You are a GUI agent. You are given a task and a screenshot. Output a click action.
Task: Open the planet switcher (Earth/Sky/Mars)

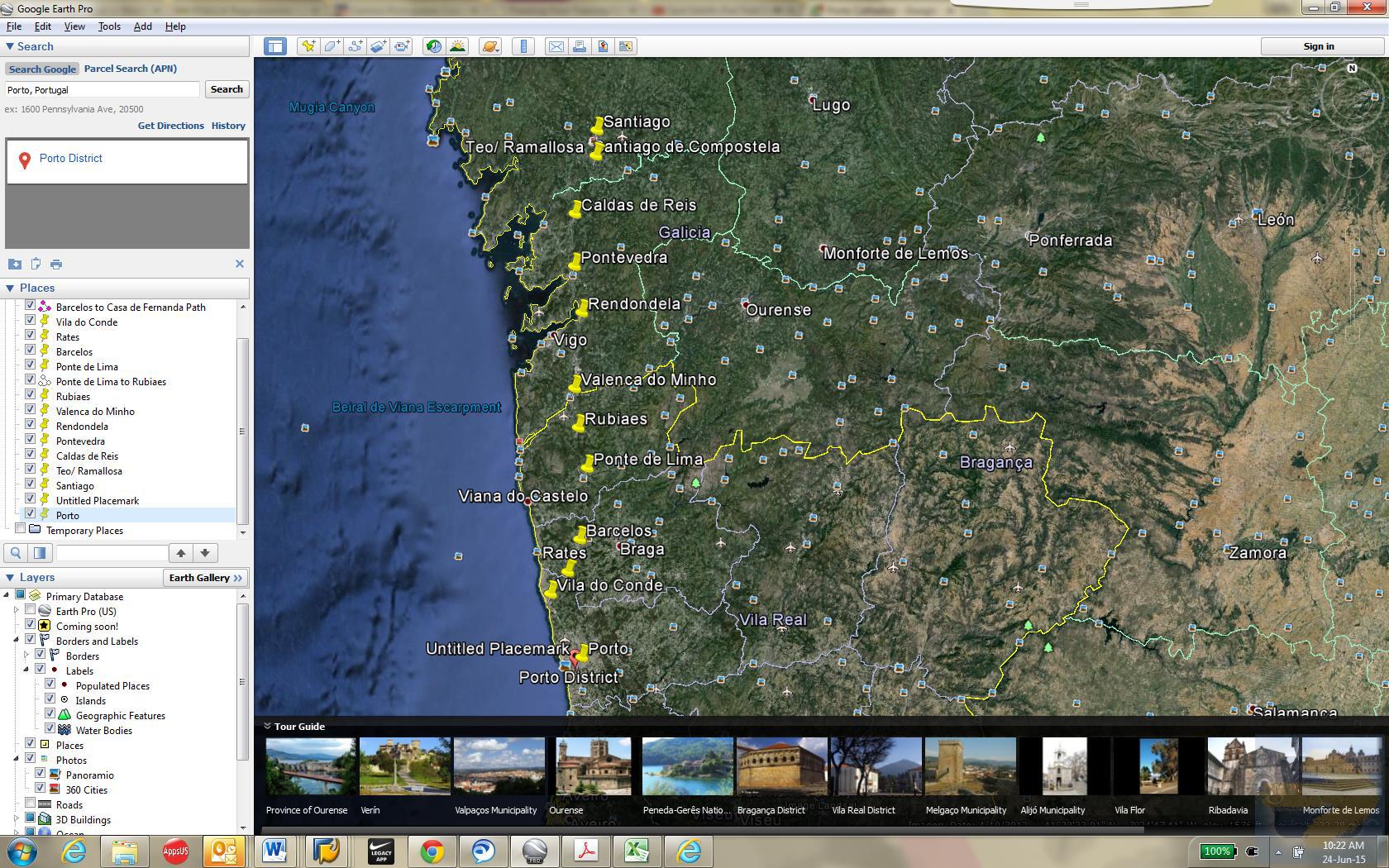coord(489,46)
